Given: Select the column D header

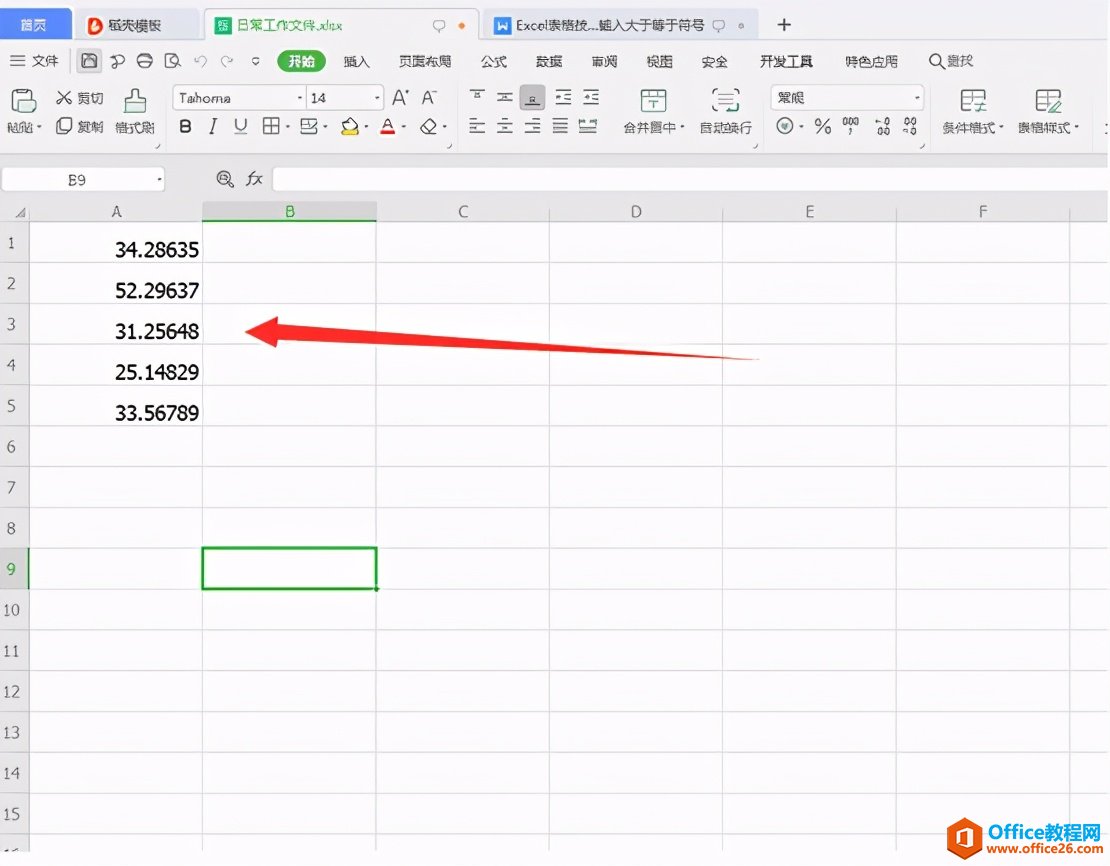Looking at the screenshot, I should point(636,211).
